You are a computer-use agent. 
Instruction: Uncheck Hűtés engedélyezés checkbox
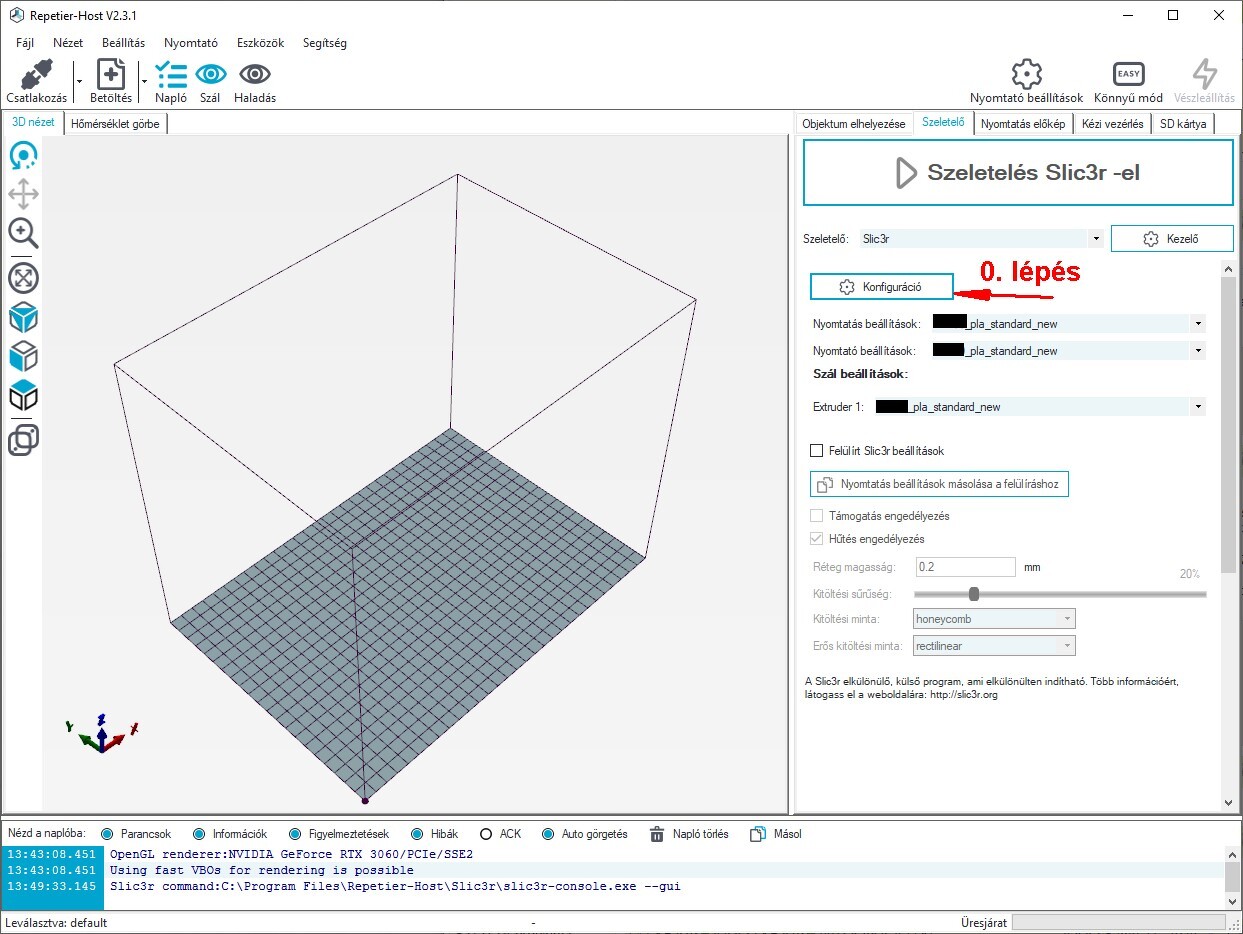(816, 539)
